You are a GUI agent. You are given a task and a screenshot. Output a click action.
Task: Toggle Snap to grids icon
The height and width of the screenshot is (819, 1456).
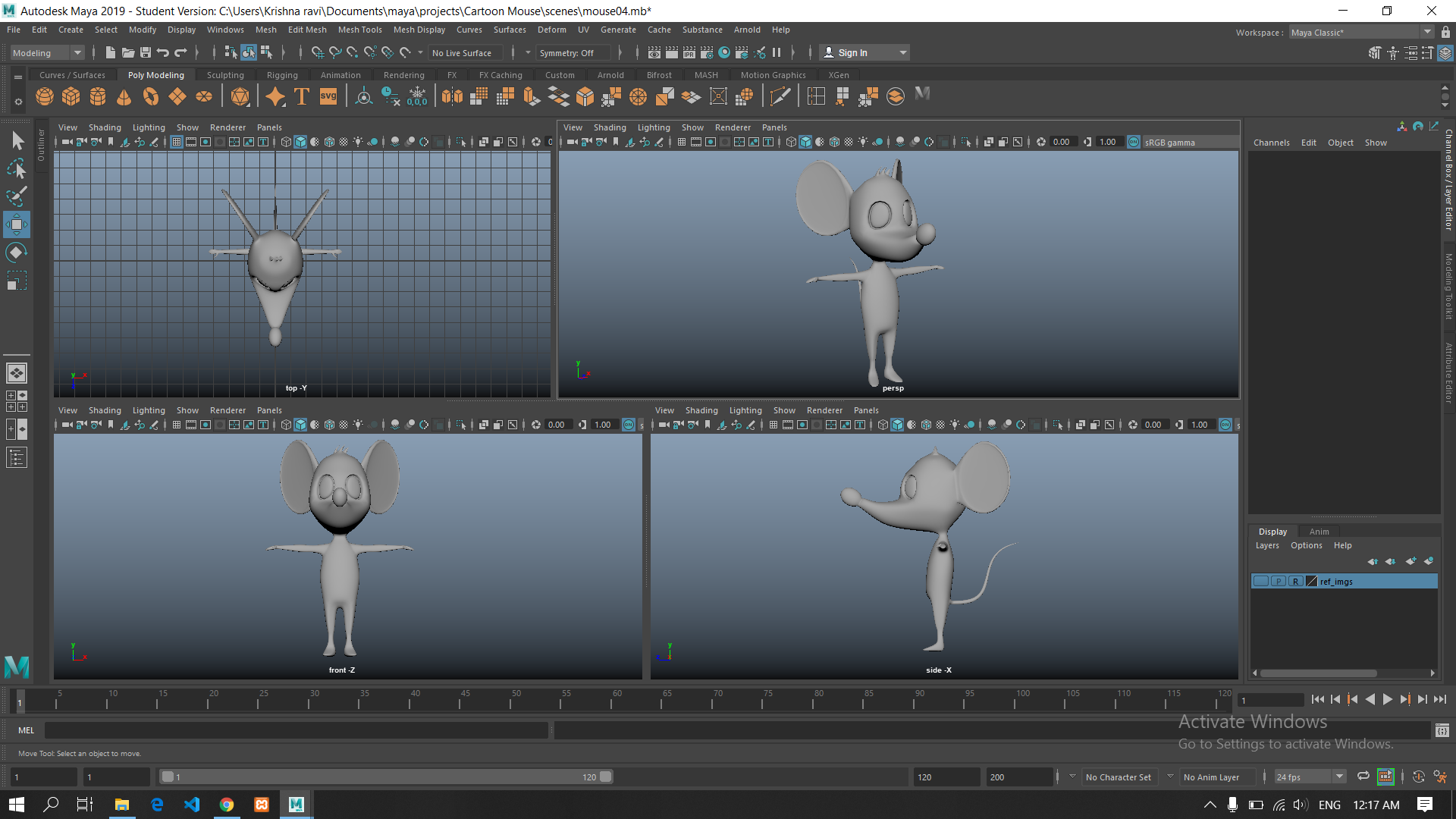point(318,52)
